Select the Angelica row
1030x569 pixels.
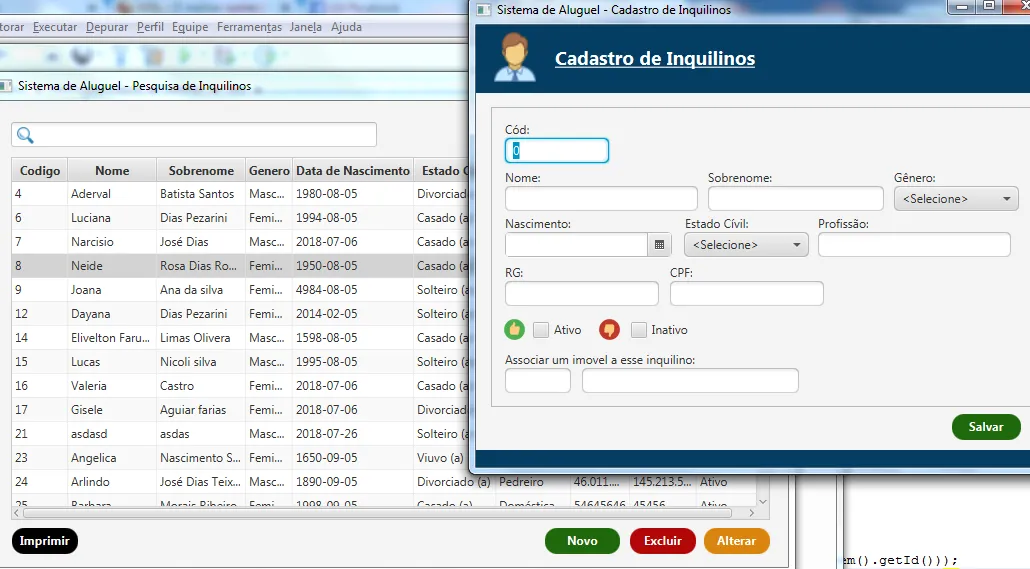(240, 458)
